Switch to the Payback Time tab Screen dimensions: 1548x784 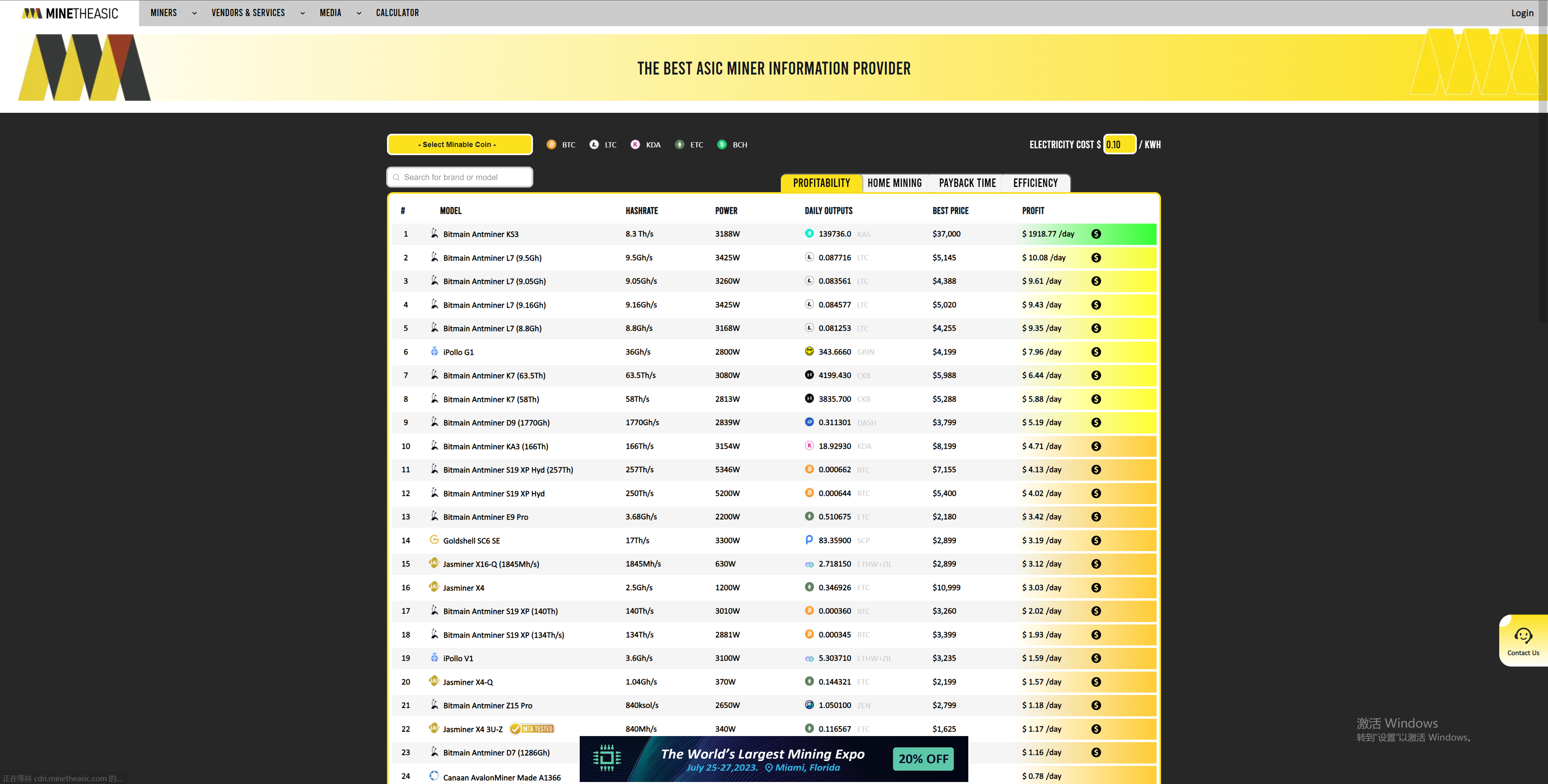[x=967, y=183]
